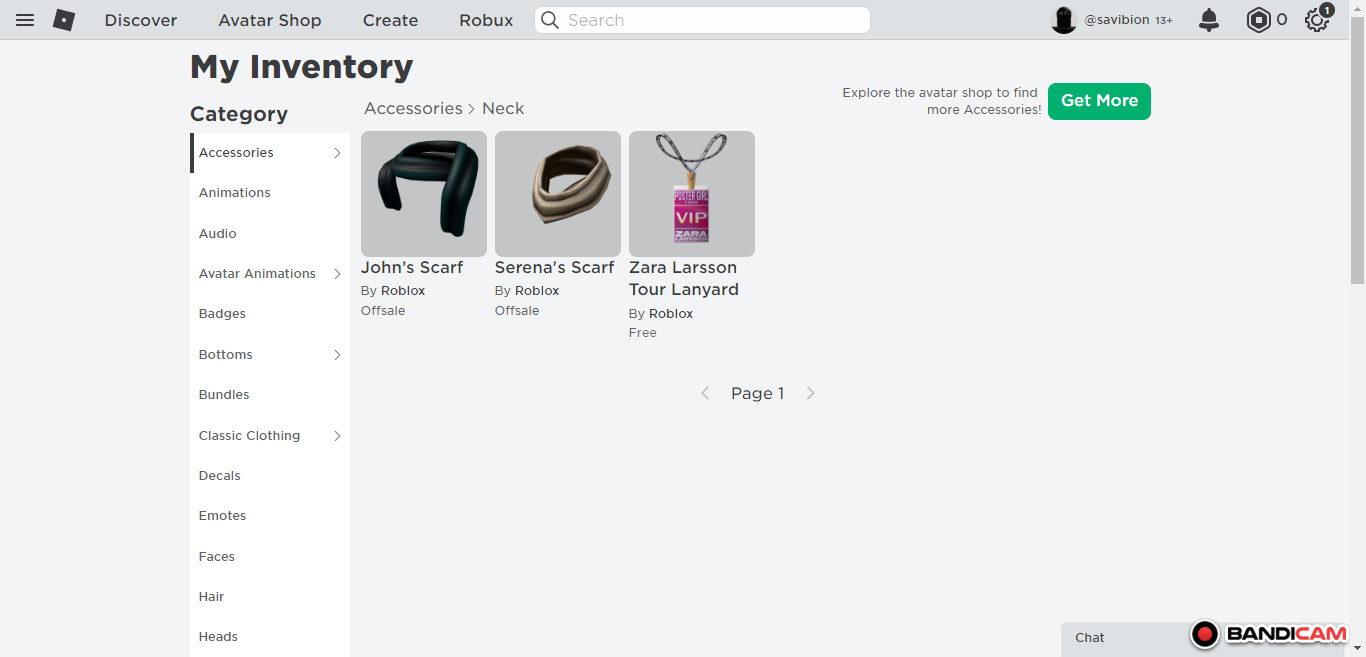Screen dimensions: 1366x657
Task: Click the Robux balance icon
Action: point(1258,20)
